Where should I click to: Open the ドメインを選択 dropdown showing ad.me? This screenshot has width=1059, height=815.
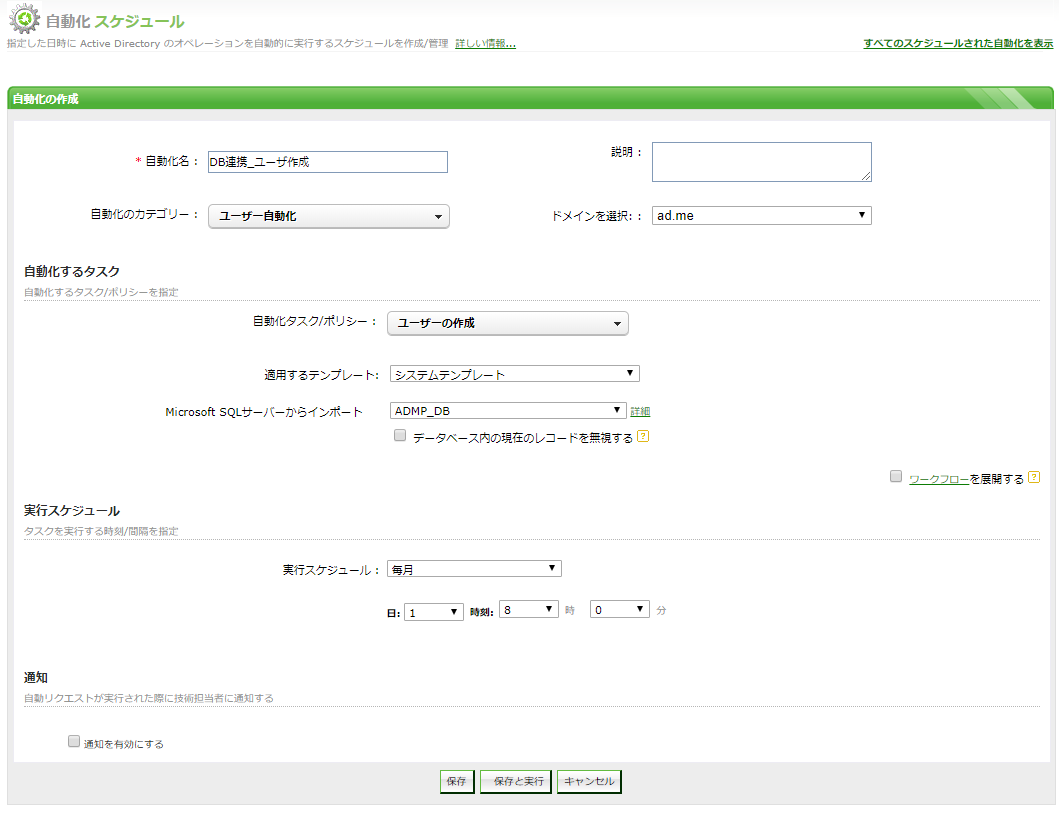(762, 215)
